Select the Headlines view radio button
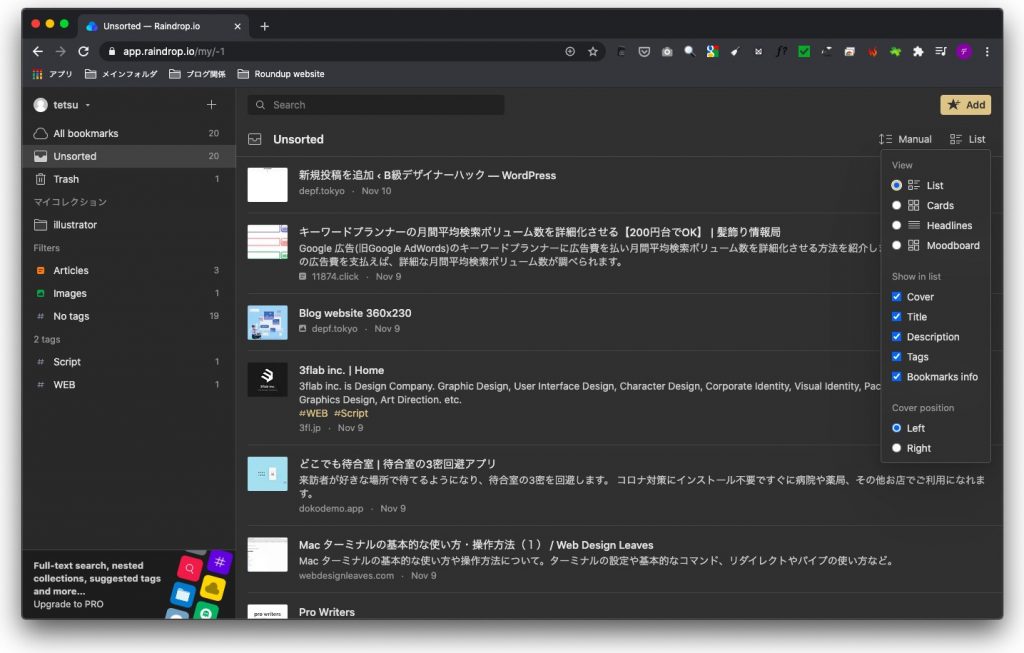This screenshot has height=653, width=1024. point(897,225)
